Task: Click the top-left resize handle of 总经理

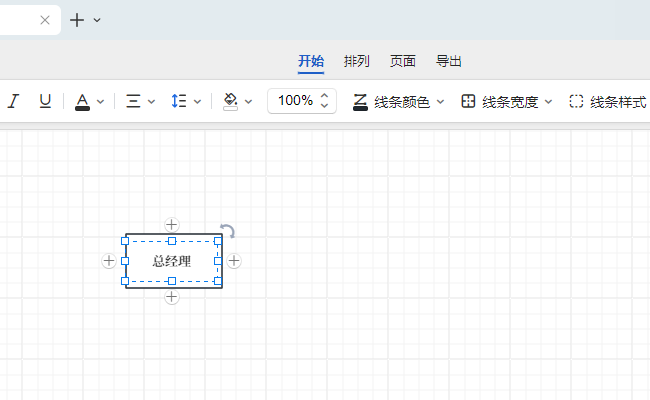Action: tap(125, 241)
